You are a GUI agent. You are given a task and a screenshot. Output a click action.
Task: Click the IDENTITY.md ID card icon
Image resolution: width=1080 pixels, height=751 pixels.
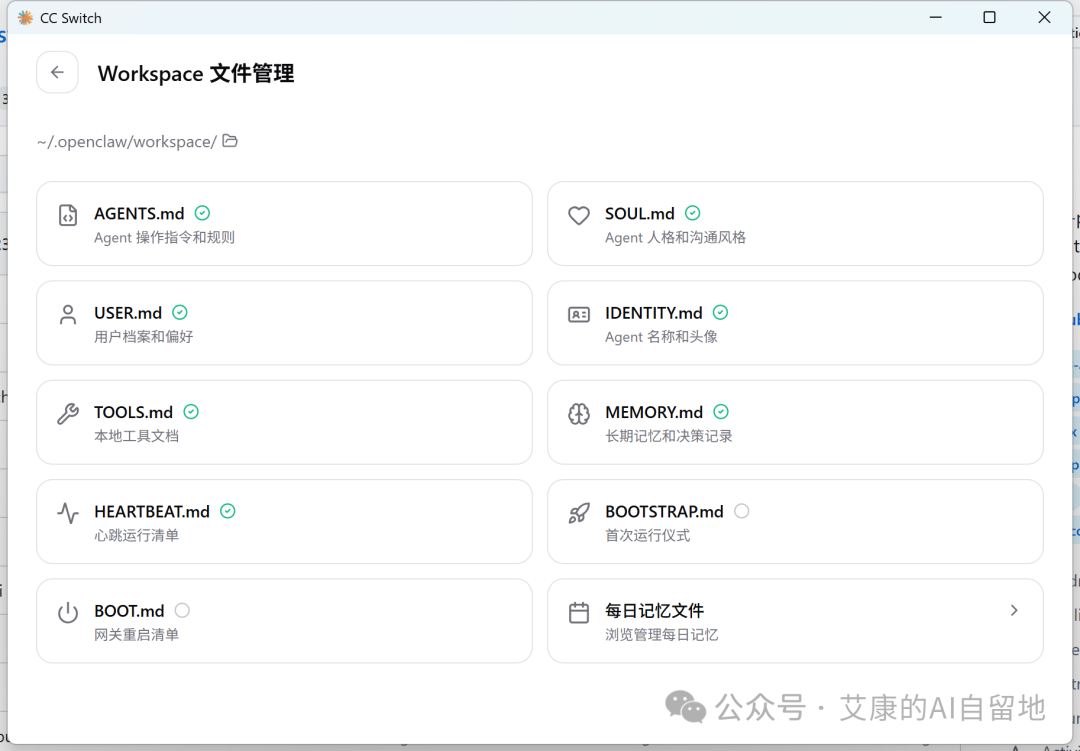(x=579, y=315)
